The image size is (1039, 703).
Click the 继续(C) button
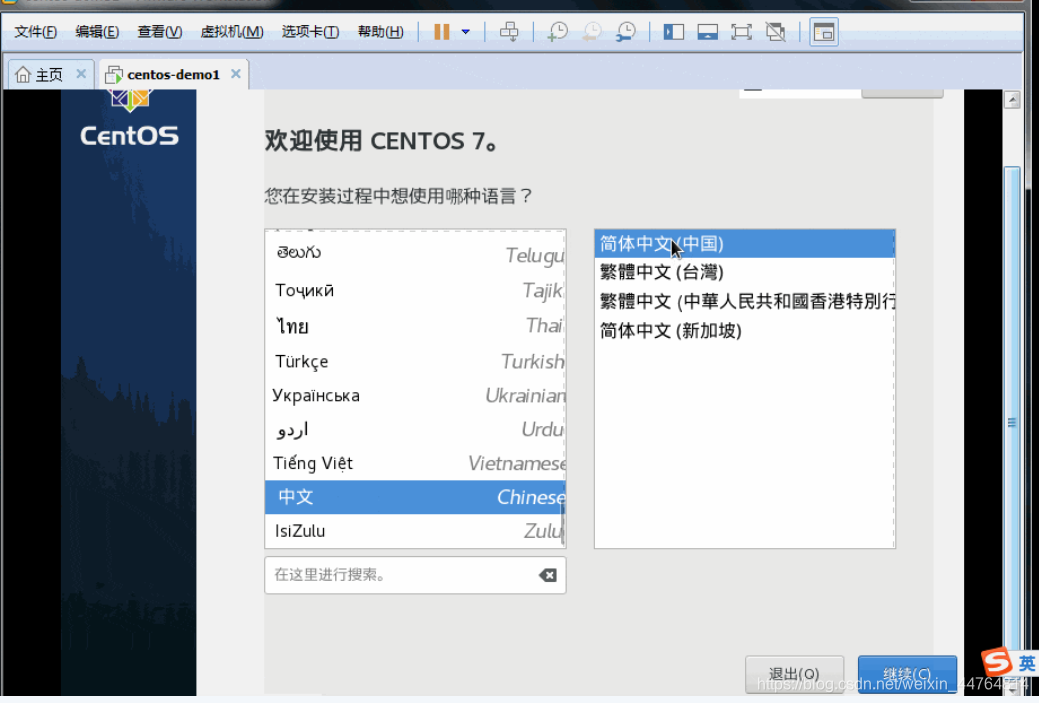point(907,674)
